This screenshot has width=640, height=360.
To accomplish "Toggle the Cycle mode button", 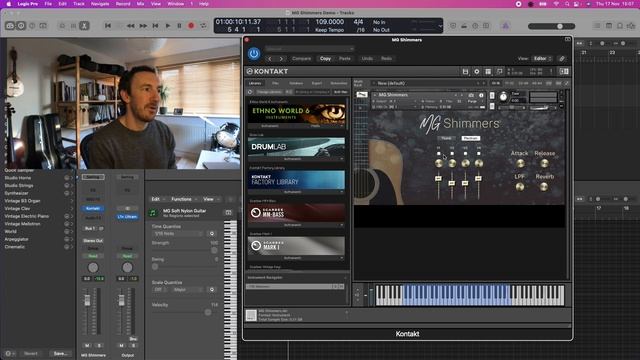I will [x=203, y=26].
